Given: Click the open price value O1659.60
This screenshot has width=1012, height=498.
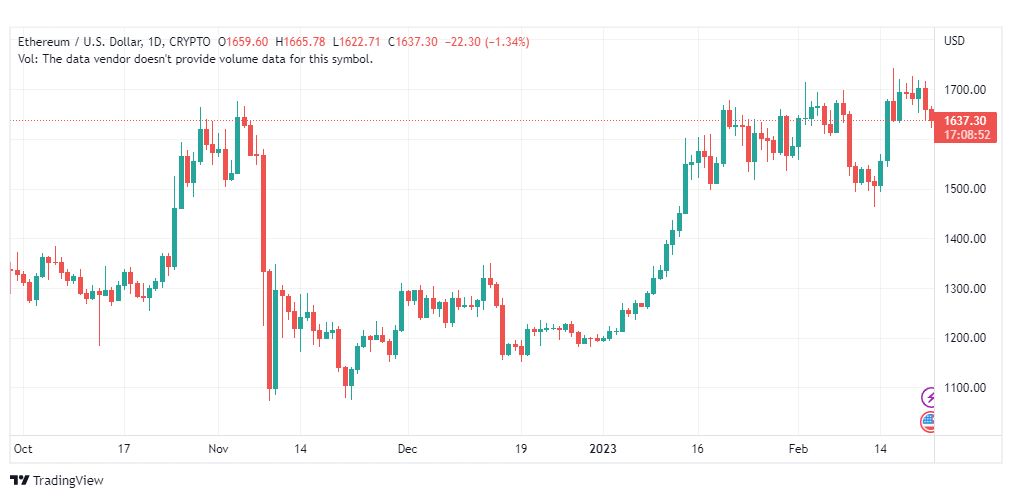Looking at the screenshot, I should coord(241,42).
